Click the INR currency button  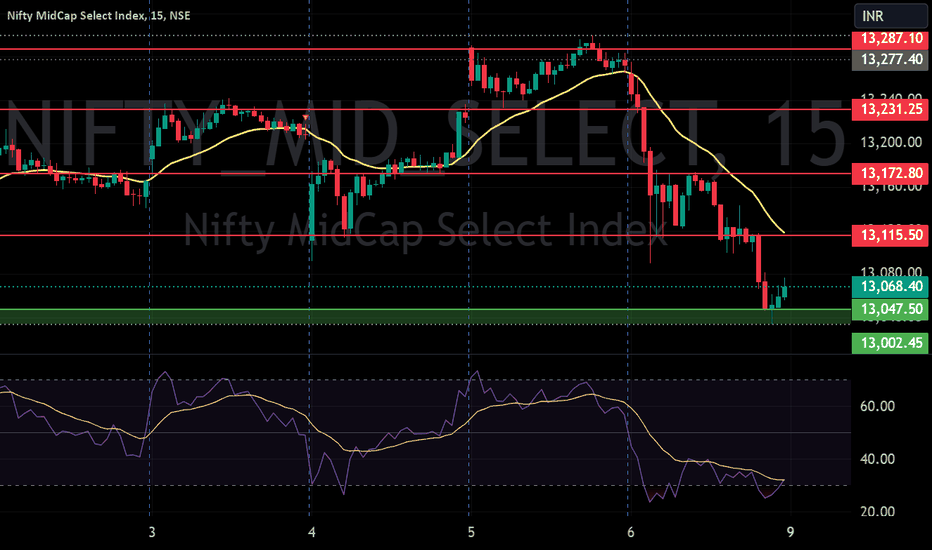[890, 16]
